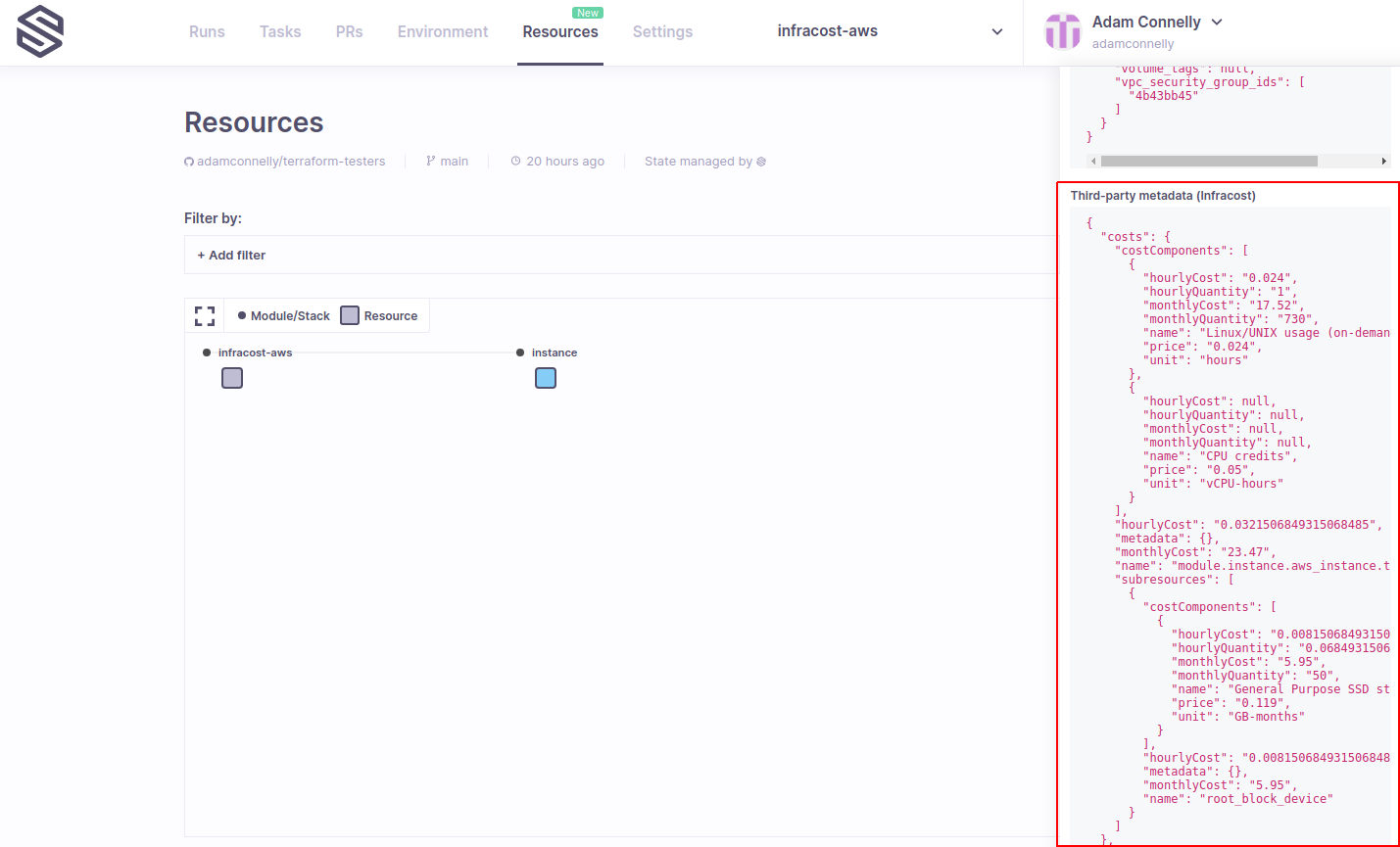Click Adam Connelly's avatar icon
The width and height of the screenshot is (1400, 847).
tap(1063, 31)
